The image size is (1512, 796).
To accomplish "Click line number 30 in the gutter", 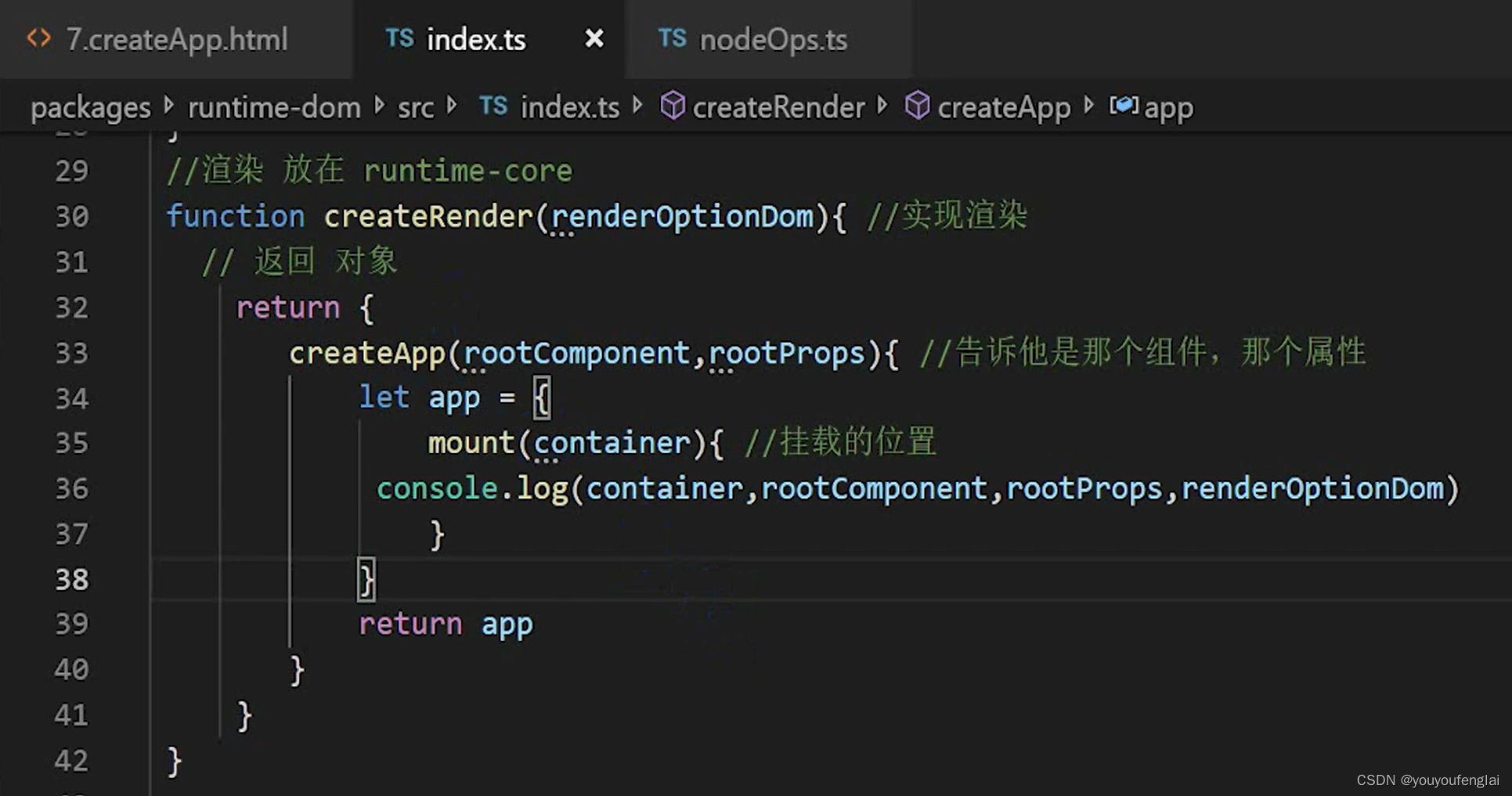I will coord(72,216).
